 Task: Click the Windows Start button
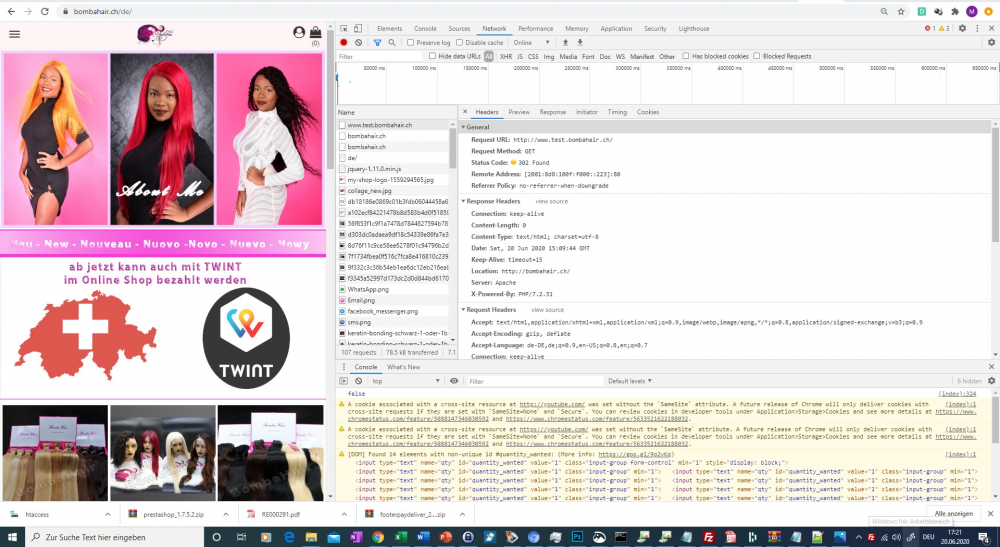pyautogui.click(x=12, y=537)
